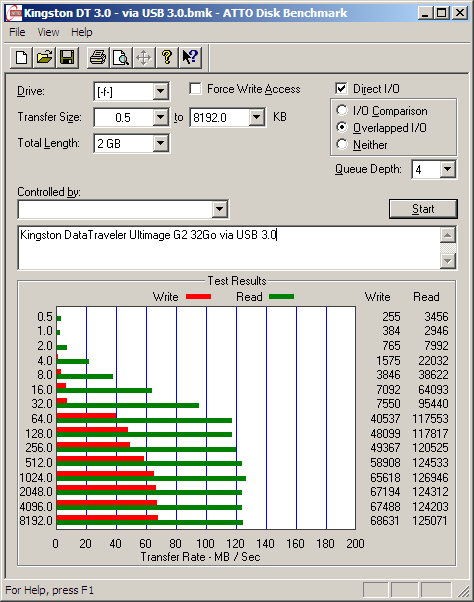The image size is (474, 602).
Task: Click the ATTO application icon in title bar
Action: point(14,13)
